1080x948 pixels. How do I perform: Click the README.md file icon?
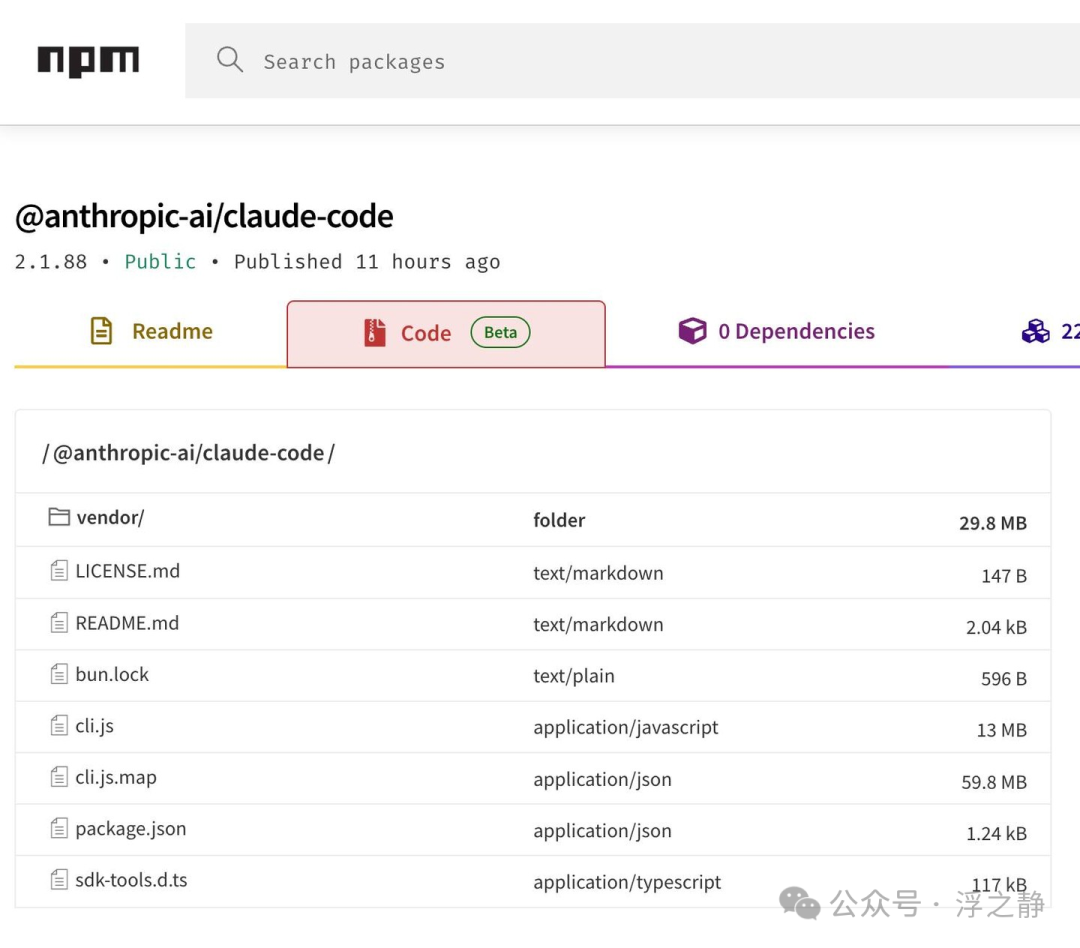click(59, 623)
